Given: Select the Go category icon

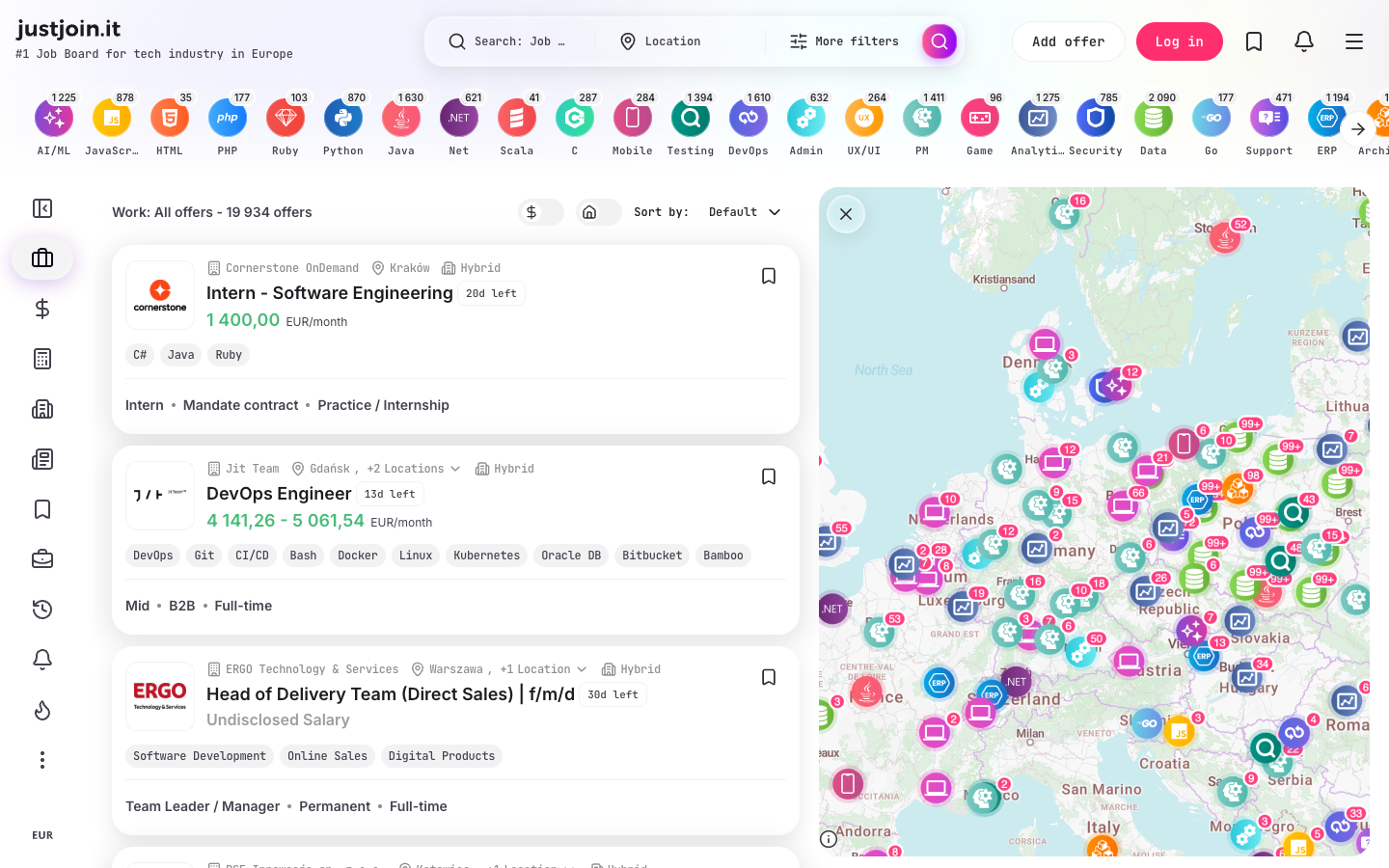Looking at the screenshot, I should [x=1212, y=119].
